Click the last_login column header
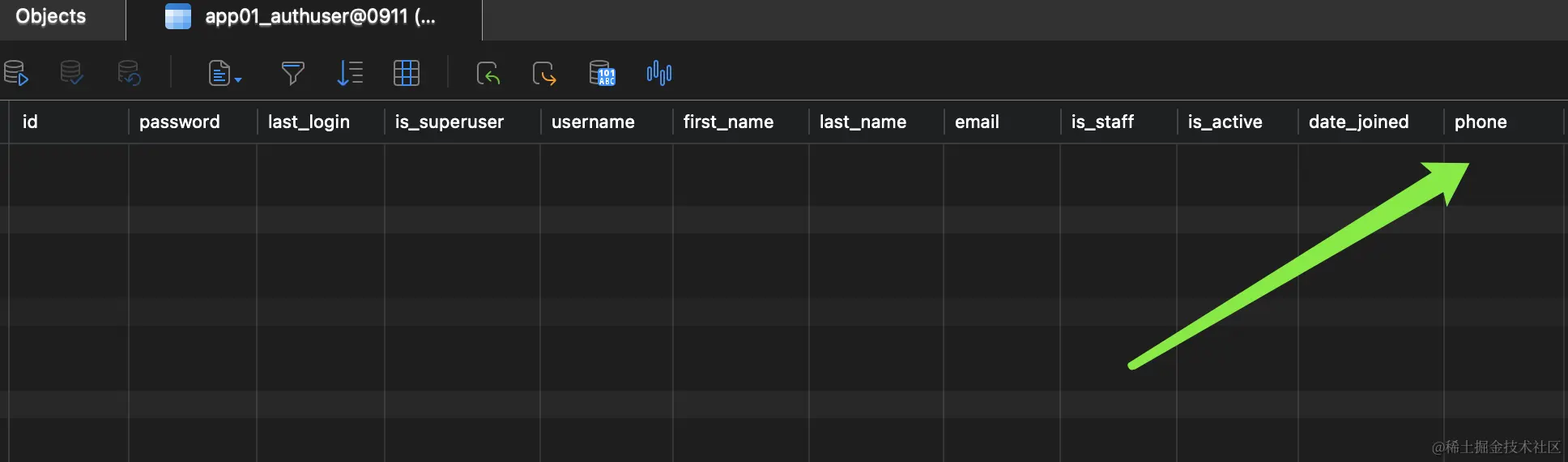Screen dimensions: 1568x462 (321, 122)
